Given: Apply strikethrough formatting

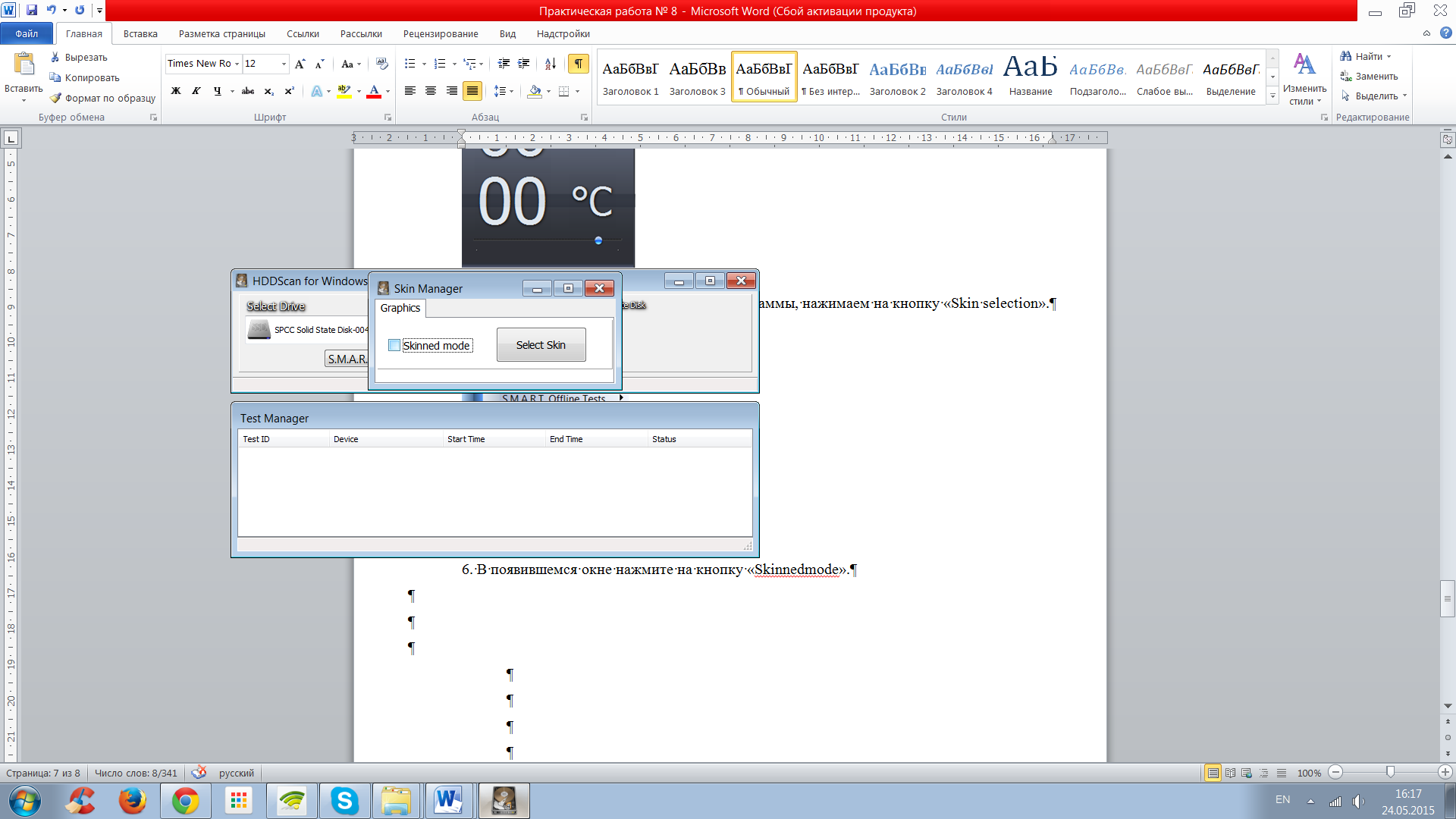Looking at the screenshot, I should click(248, 91).
